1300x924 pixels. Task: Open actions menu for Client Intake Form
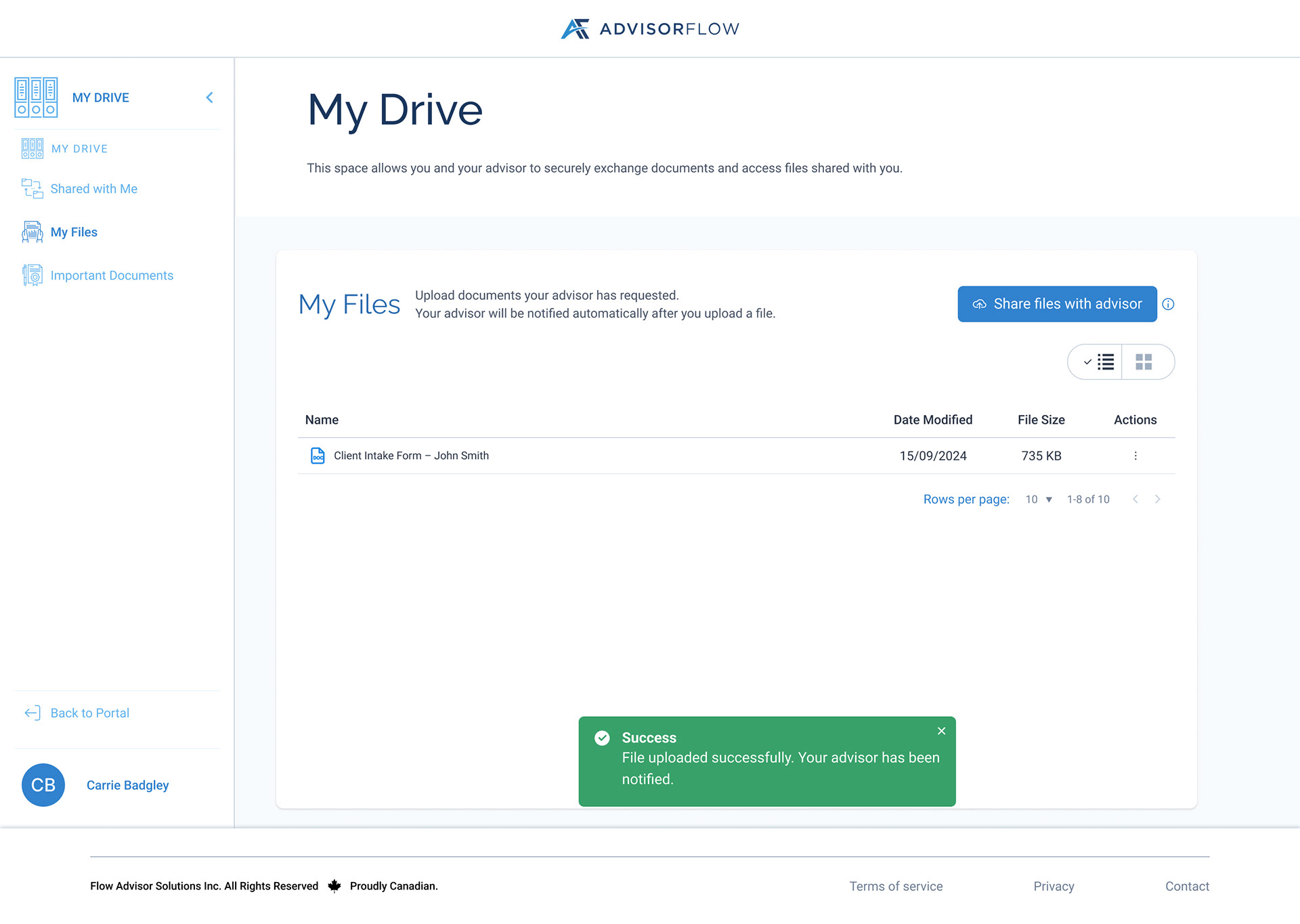[x=1135, y=456]
